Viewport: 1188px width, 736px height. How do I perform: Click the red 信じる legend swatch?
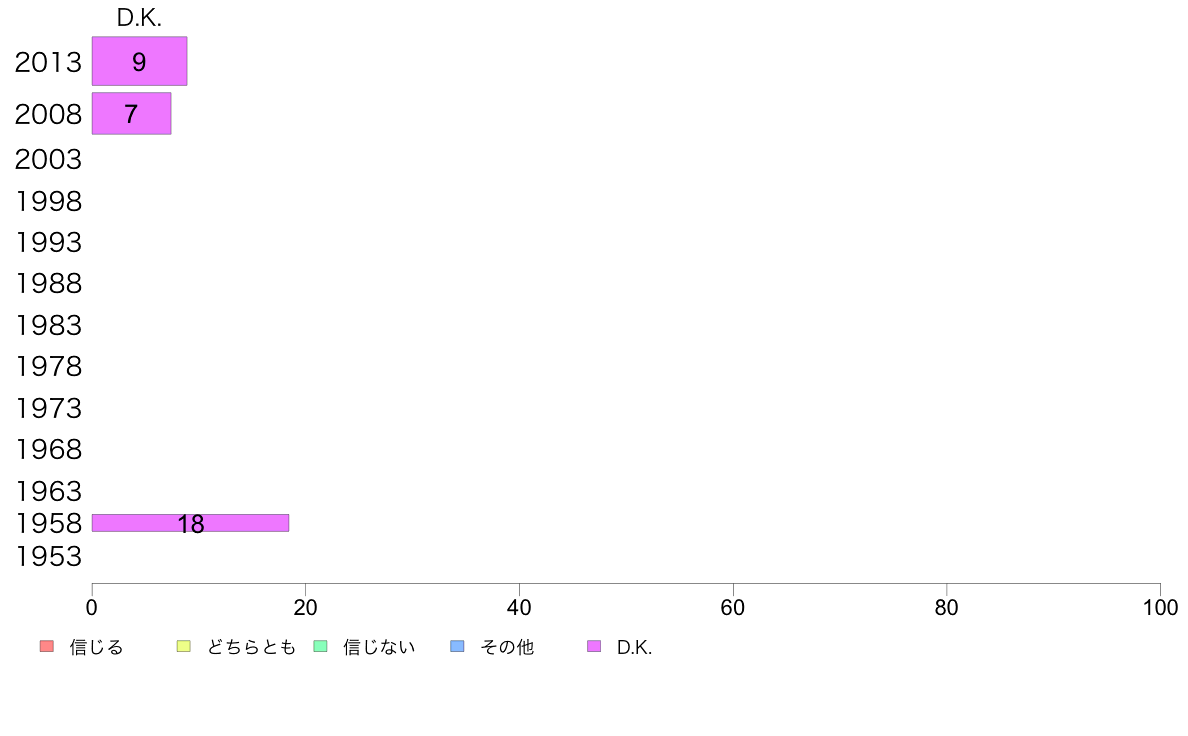47,646
